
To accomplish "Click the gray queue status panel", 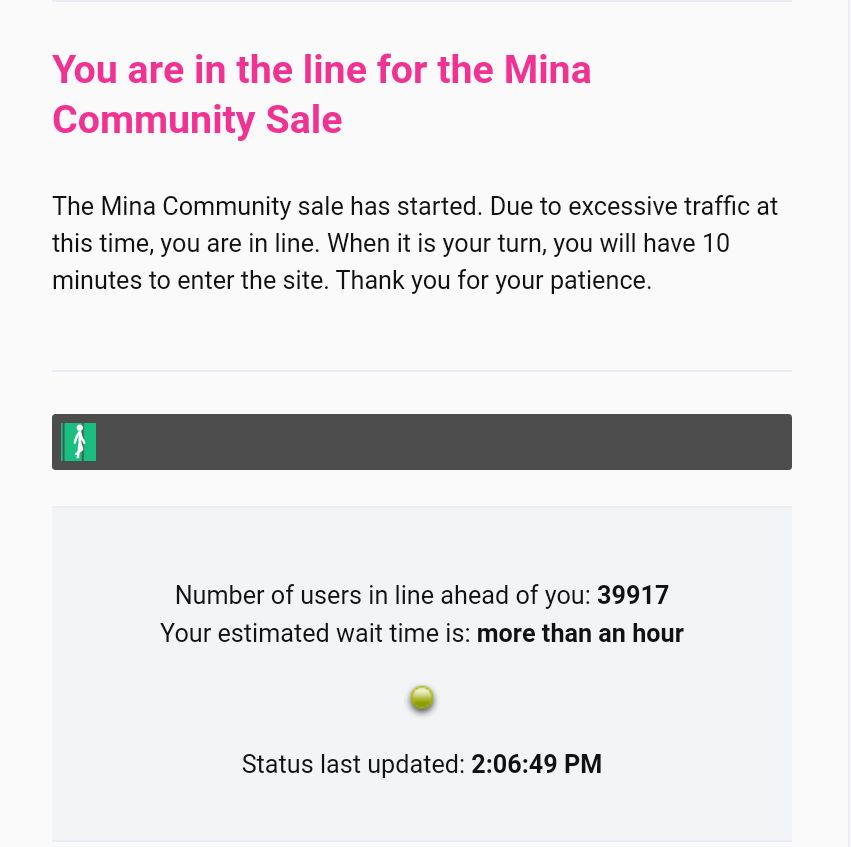I will click(422, 673).
